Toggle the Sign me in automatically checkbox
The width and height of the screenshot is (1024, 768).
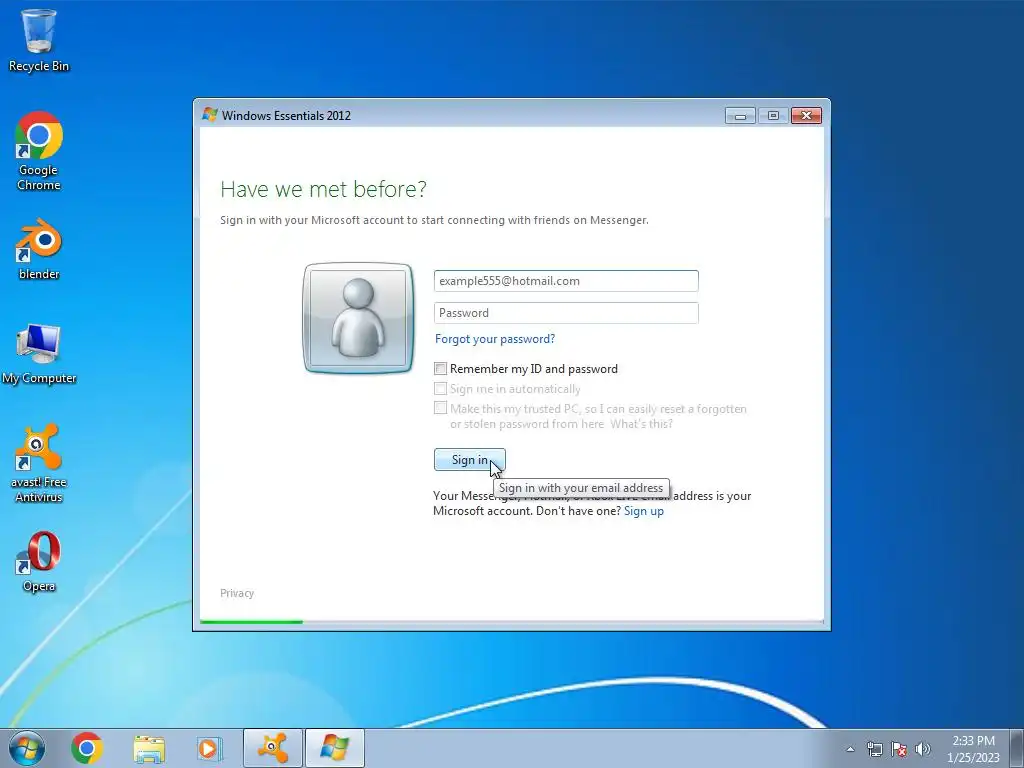point(441,389)
